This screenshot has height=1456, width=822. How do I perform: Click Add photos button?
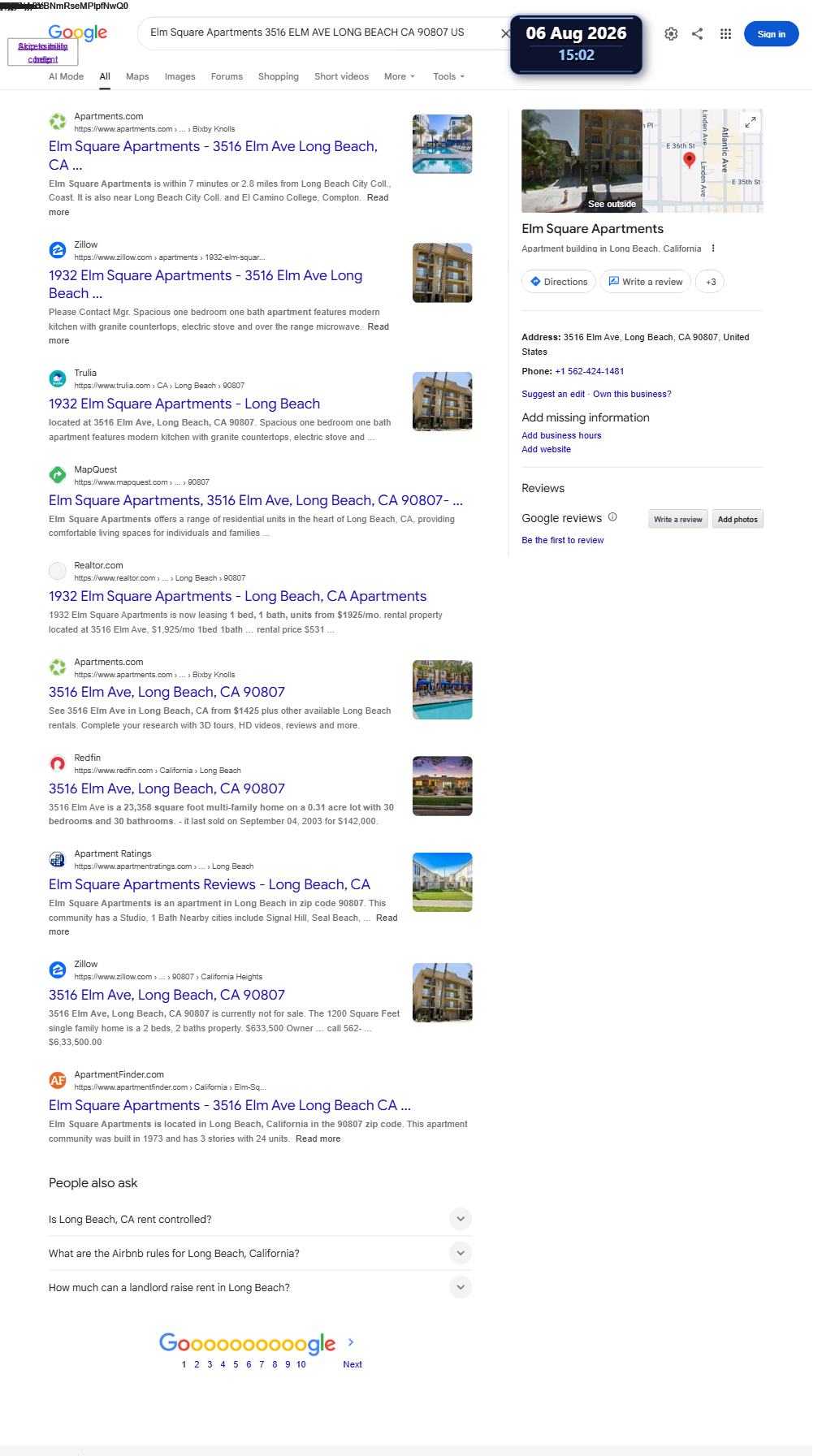tap(738, 519)
